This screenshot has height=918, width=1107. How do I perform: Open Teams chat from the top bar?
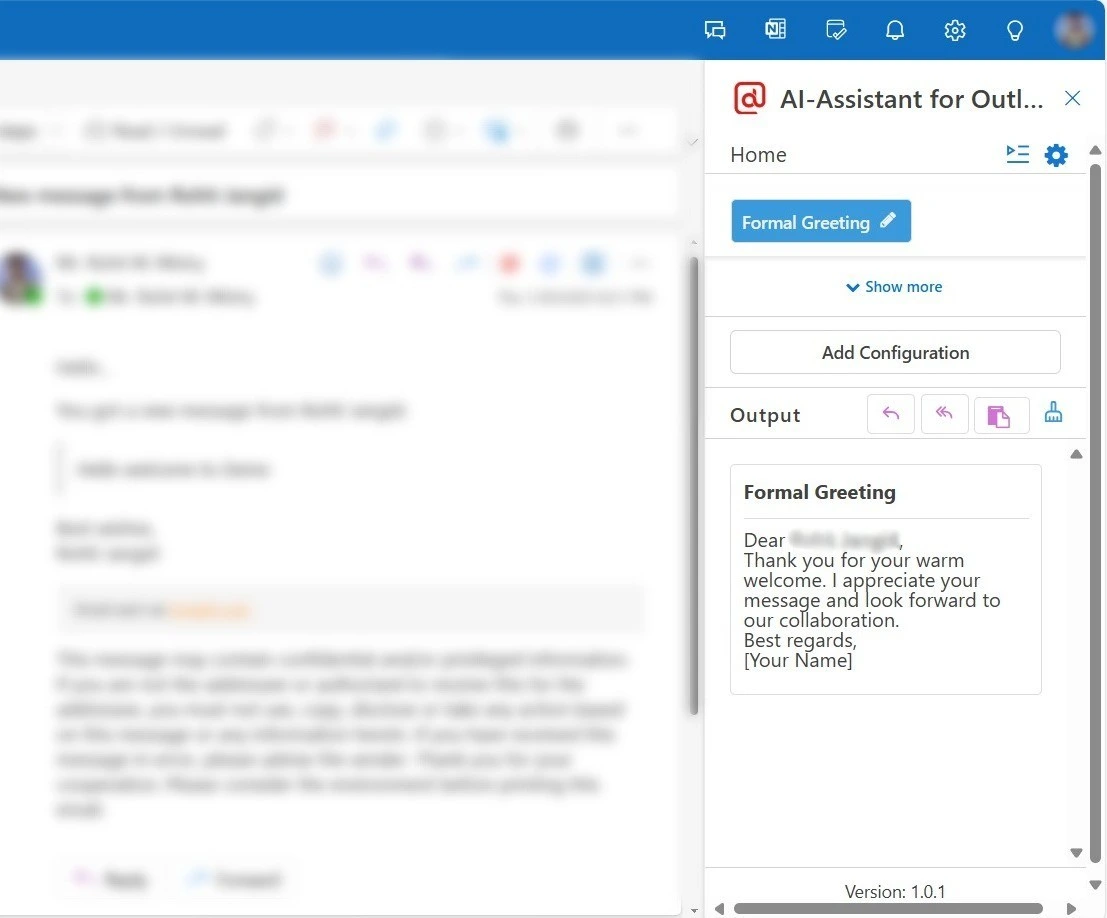tap(715, 30)
